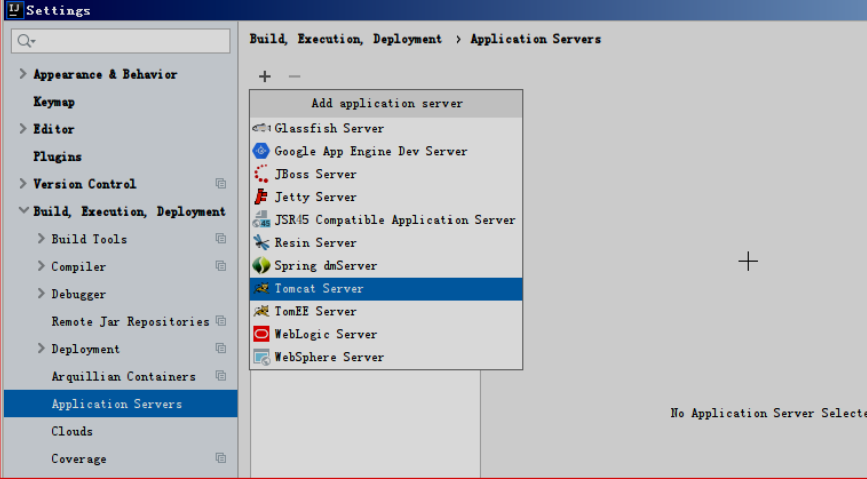Click the Tomcat cat icon
The height and width of the screenshot is (479, 867).
261,288
